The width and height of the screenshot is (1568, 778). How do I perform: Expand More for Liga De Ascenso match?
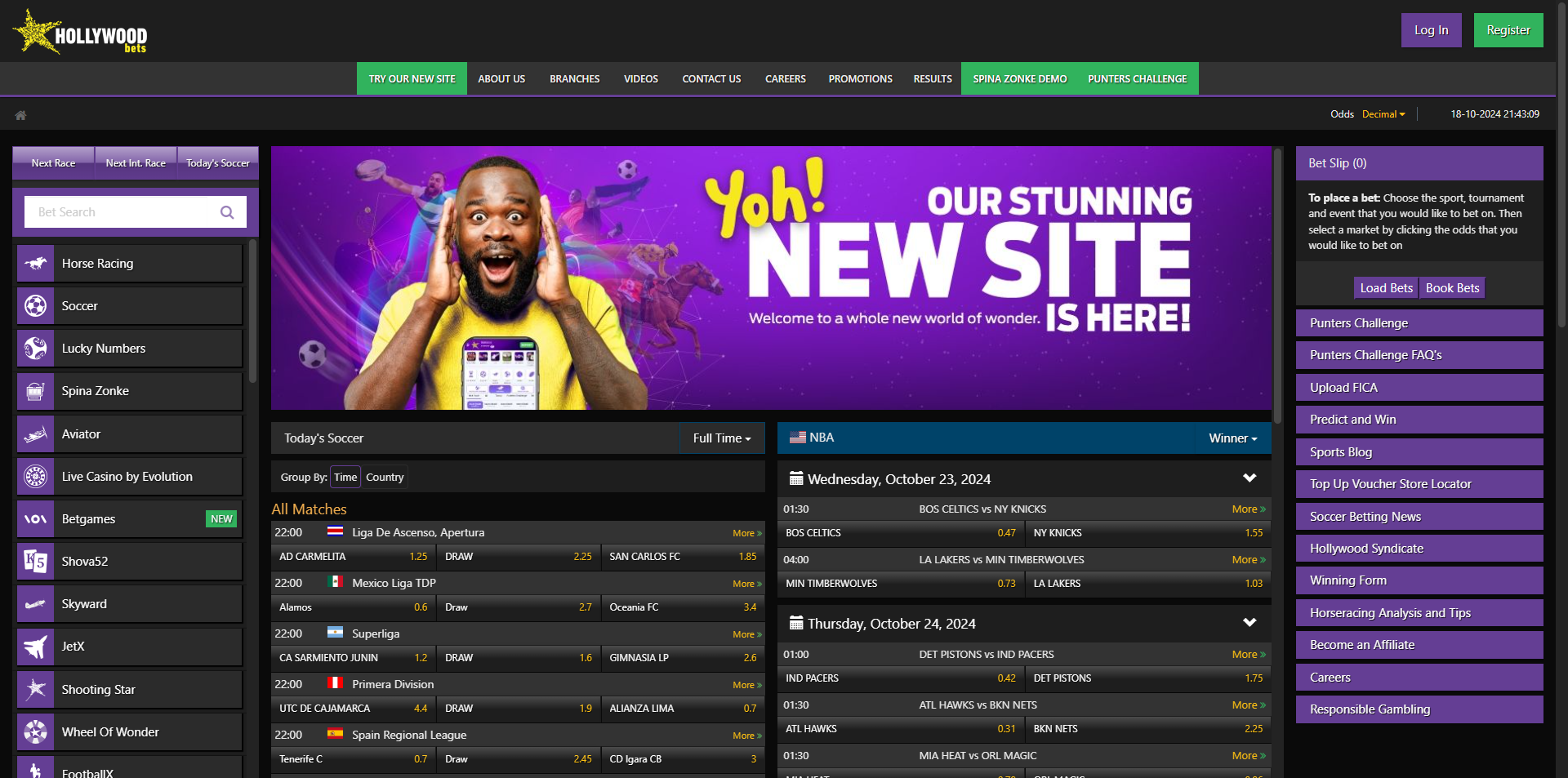click(746, 533)
